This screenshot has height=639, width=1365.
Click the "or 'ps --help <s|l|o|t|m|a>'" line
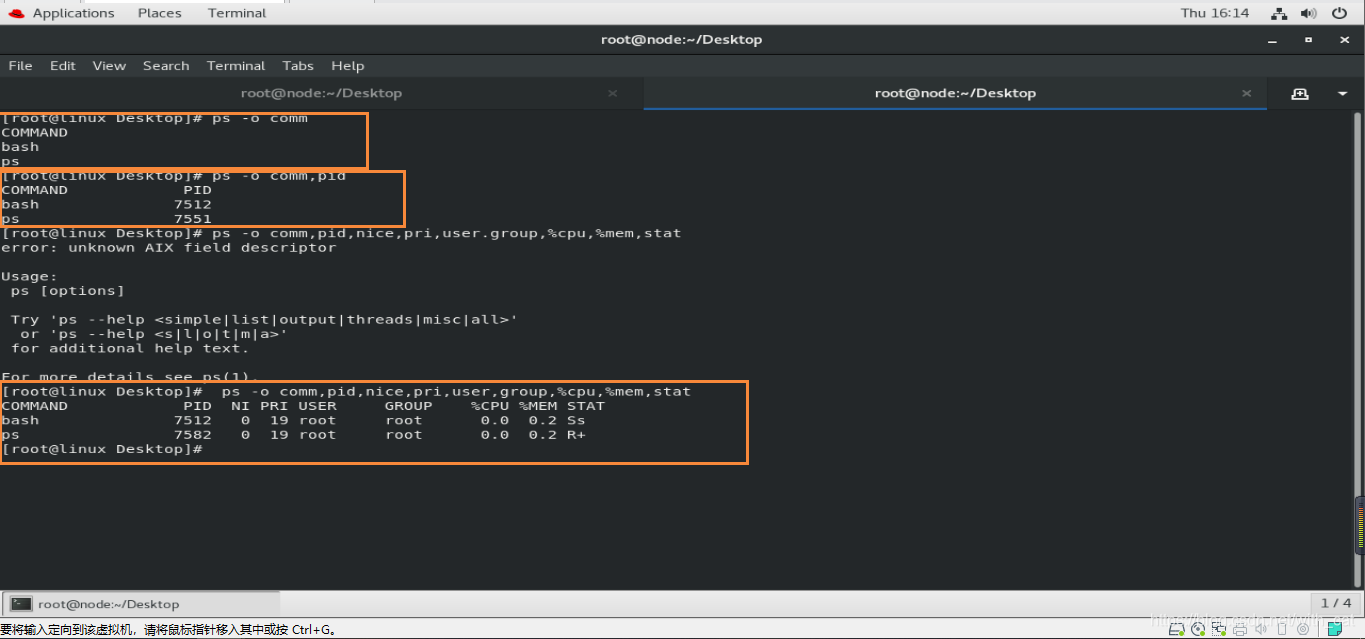coord(154,334)
